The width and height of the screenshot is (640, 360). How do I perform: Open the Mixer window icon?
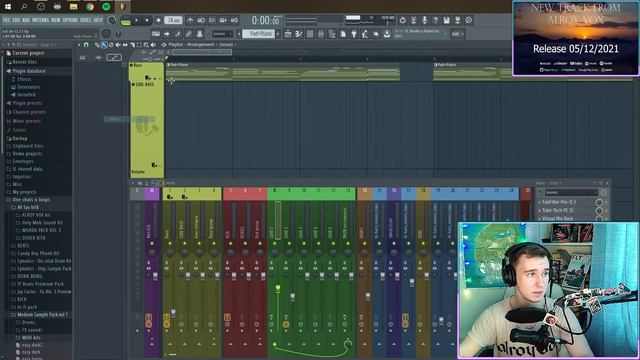pos(321,34)
